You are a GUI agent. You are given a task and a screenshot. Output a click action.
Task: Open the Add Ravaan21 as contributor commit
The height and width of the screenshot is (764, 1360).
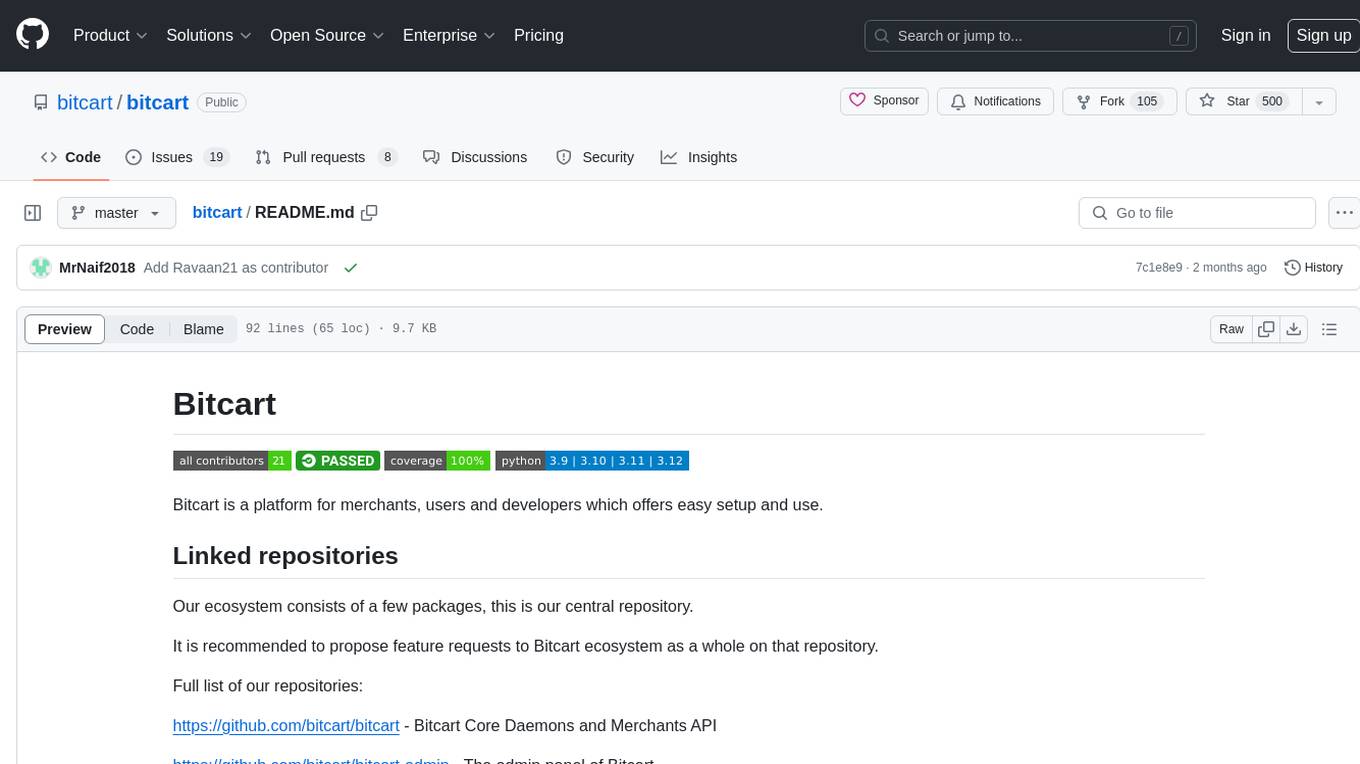(x=236, y=268)
